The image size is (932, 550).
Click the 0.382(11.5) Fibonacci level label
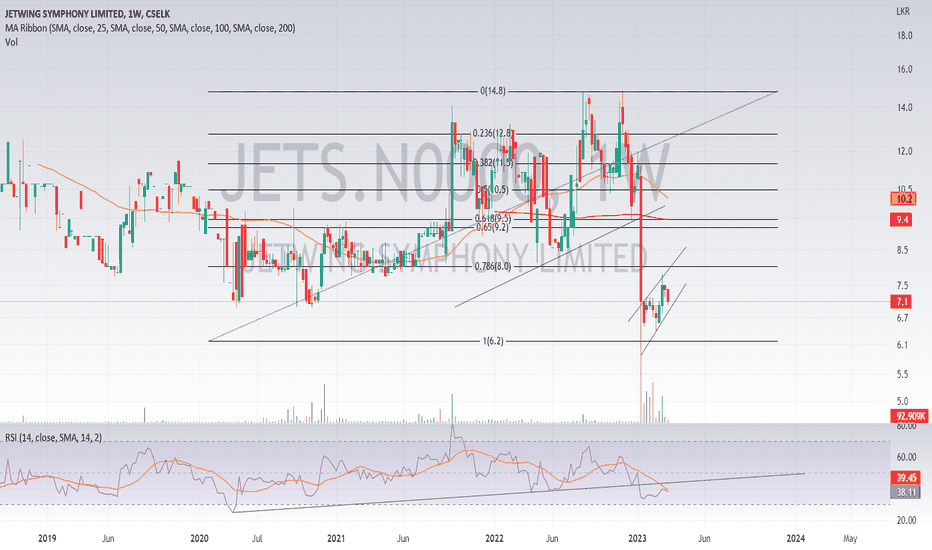(x=492, y=163)
